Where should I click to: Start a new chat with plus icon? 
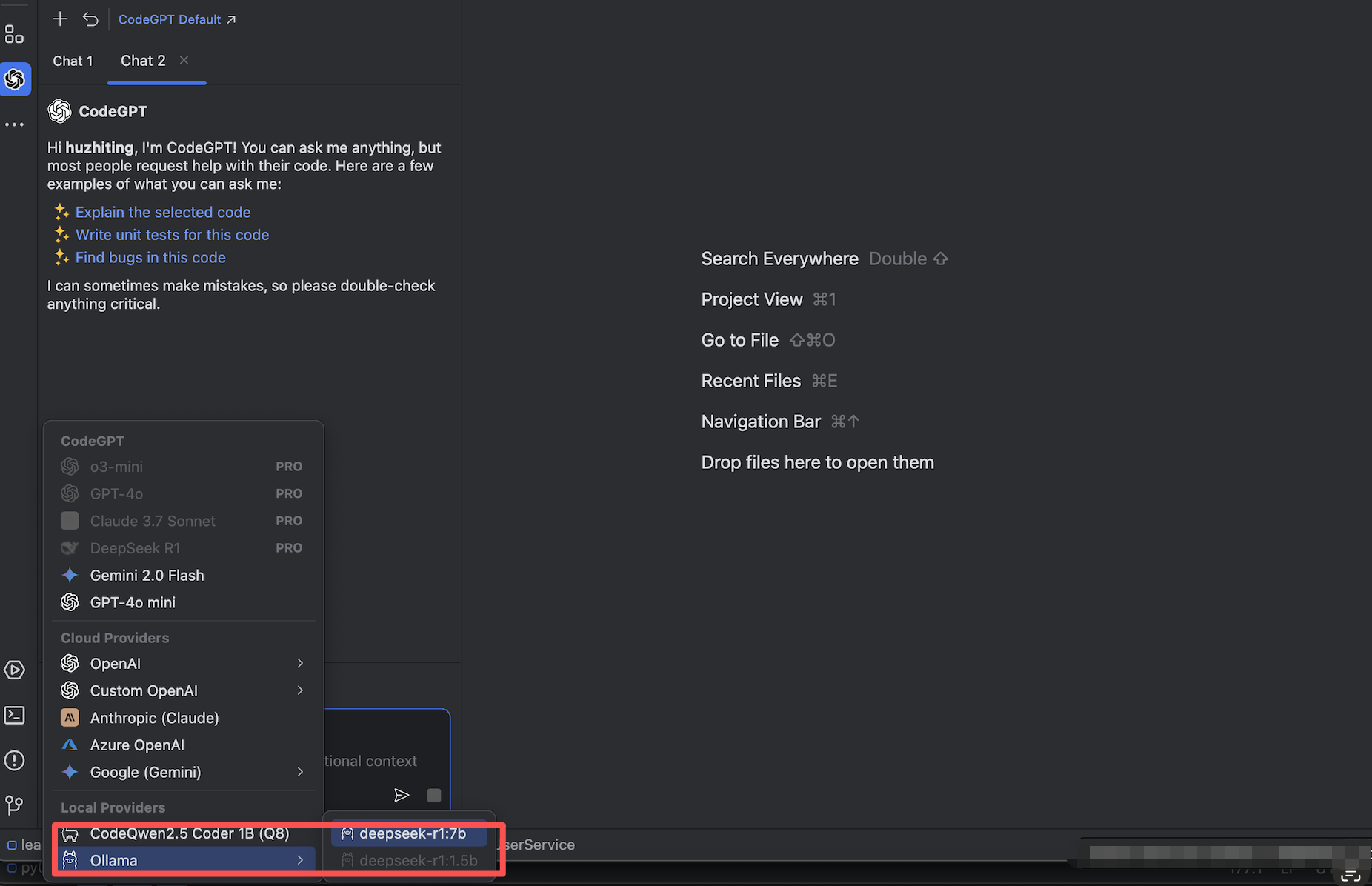[60, 19]
